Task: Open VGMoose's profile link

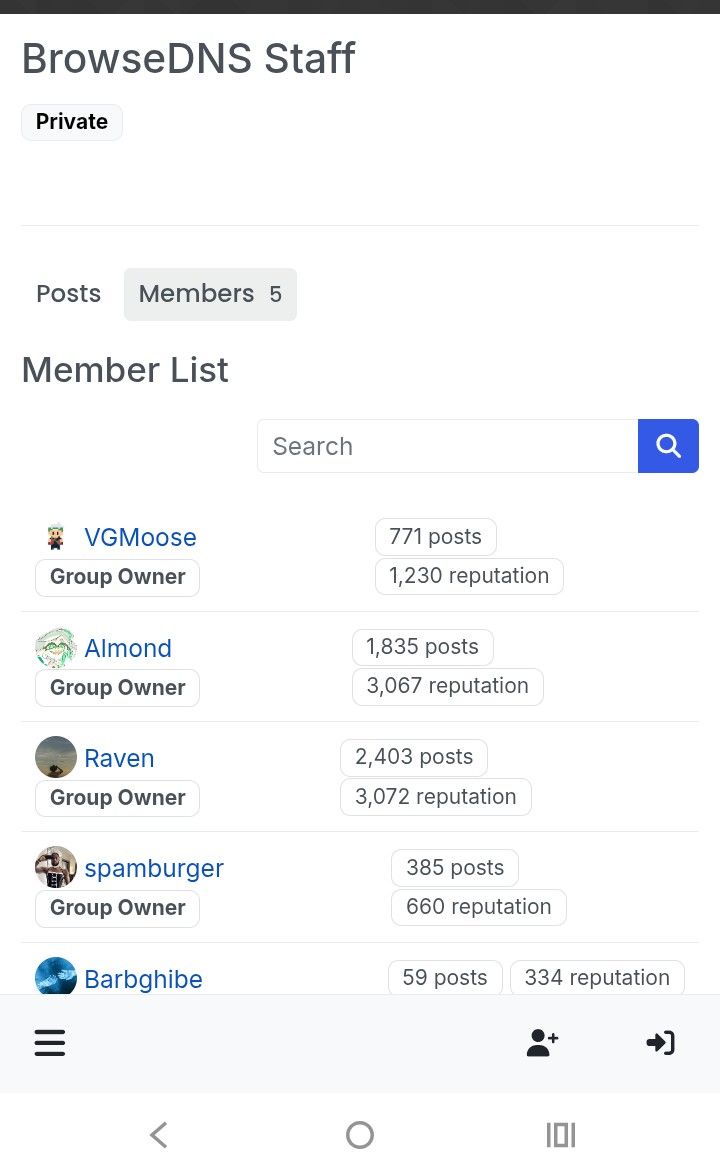Action: click(x=140, y=537)
